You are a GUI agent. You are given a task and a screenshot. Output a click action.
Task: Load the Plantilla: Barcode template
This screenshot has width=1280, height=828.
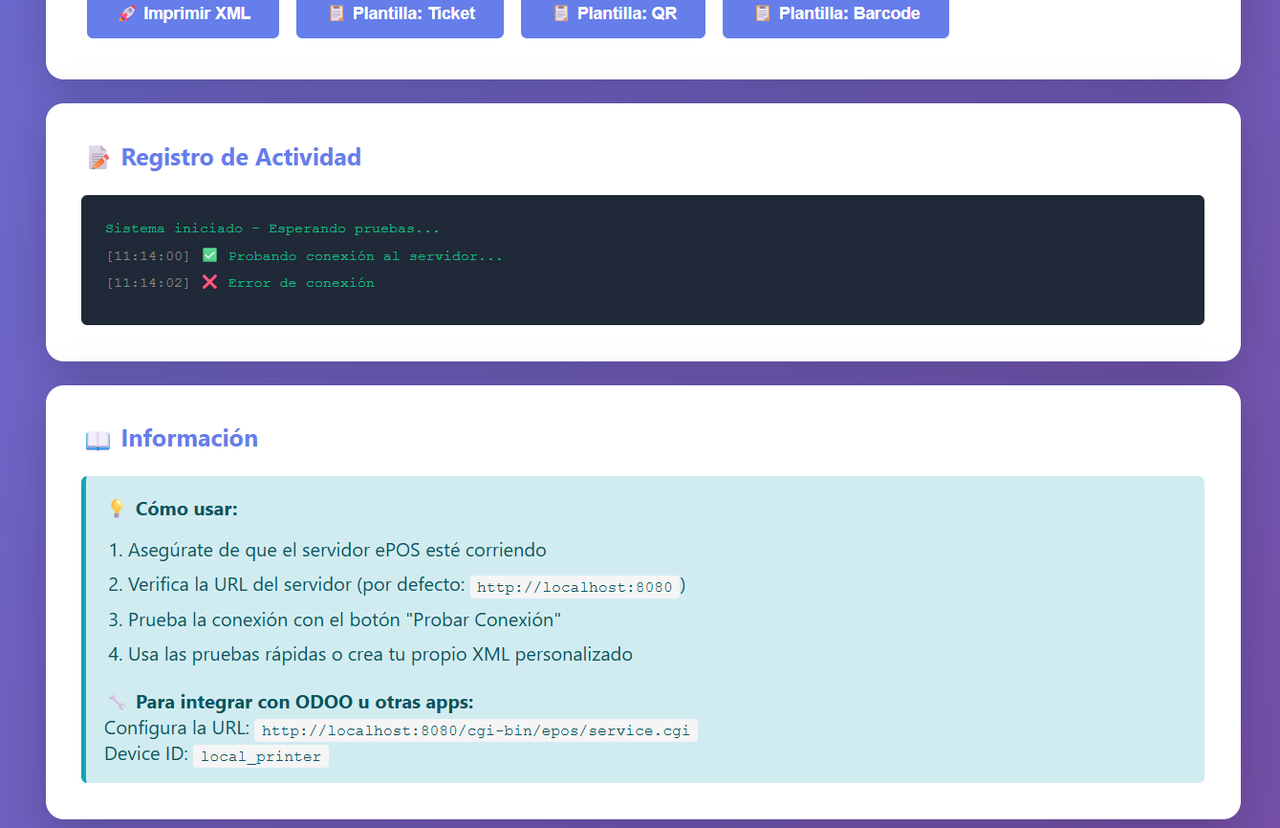[836, 15]
